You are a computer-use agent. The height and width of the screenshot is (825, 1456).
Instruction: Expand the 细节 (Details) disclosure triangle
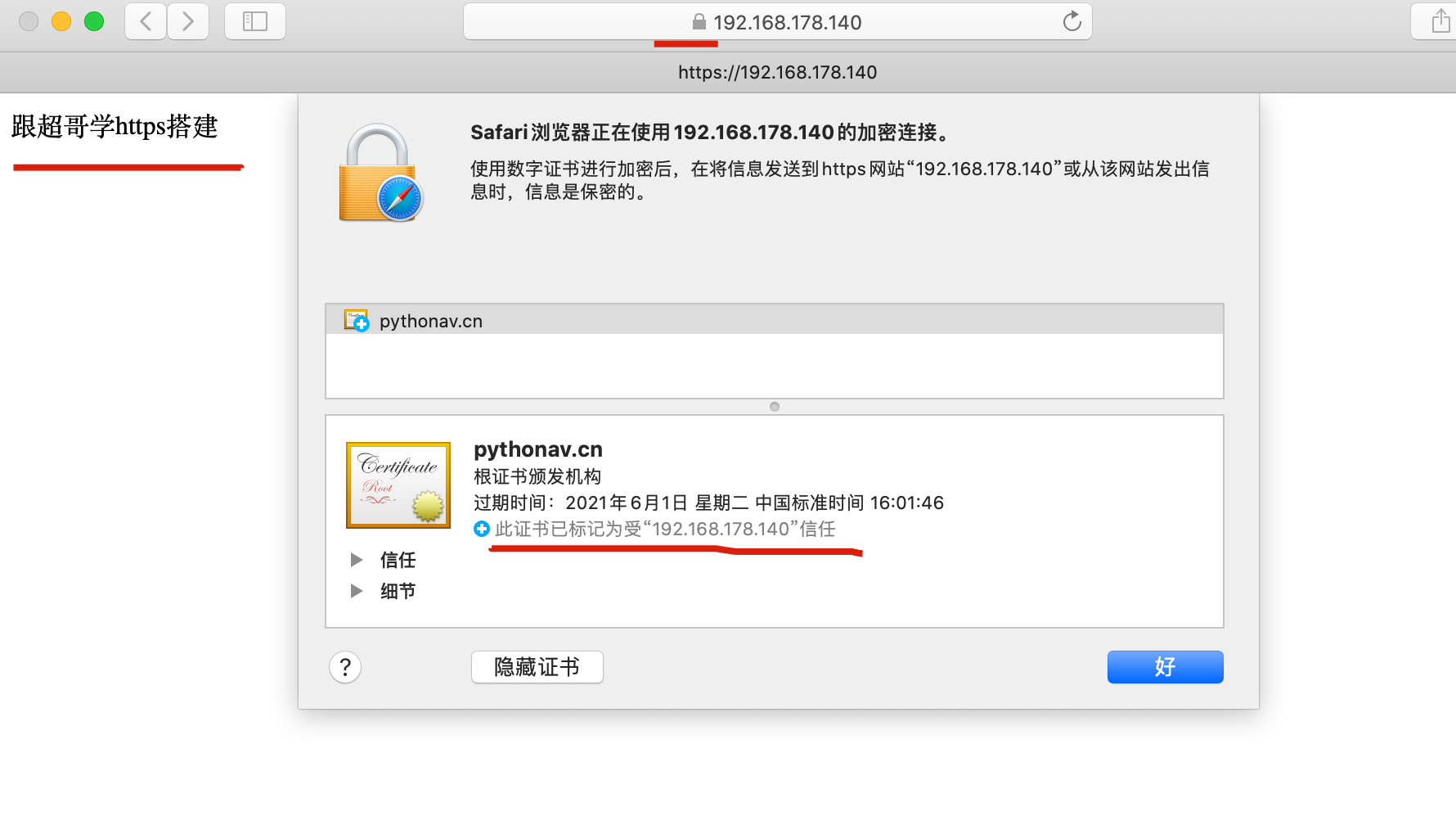(x=357, y=591)
